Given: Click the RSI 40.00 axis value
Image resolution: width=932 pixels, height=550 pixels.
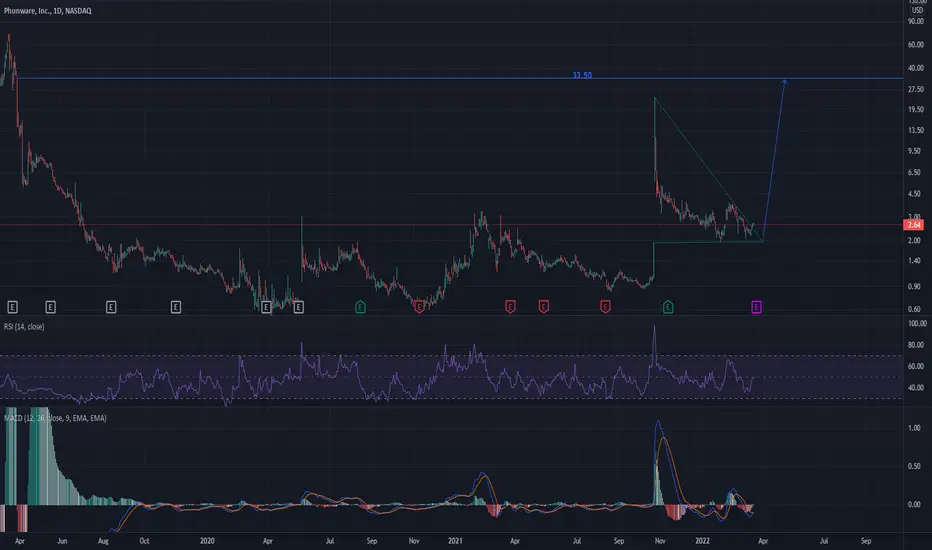Looking at the screenshot, I should (915, 388).
